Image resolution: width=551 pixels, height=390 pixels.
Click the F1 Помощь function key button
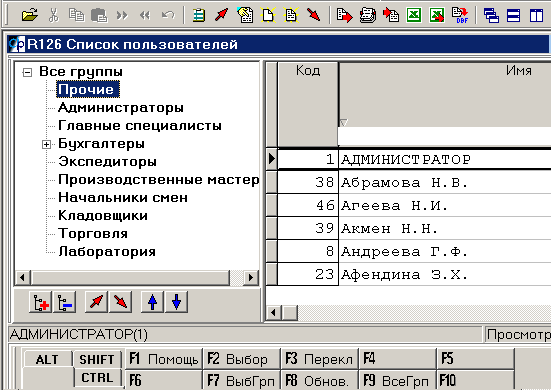tap(164, 359)
